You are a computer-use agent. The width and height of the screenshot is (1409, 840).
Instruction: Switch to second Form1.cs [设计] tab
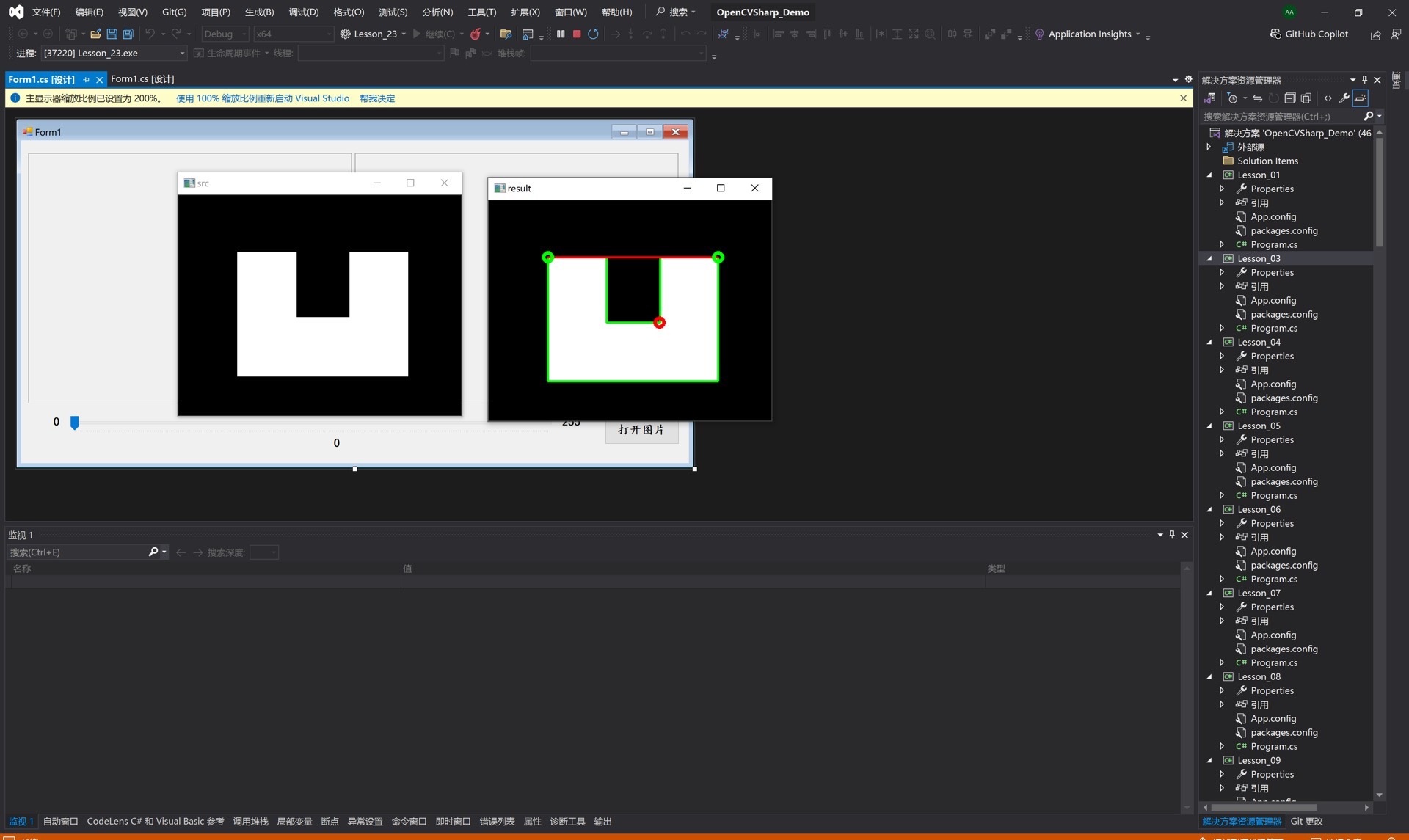point(142,78)
